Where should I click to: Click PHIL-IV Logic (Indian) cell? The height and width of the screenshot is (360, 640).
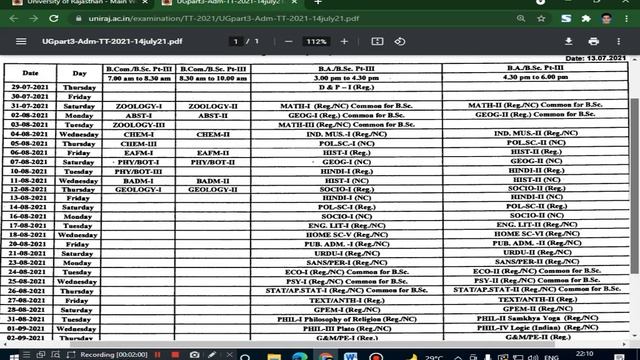coord(537,327)
